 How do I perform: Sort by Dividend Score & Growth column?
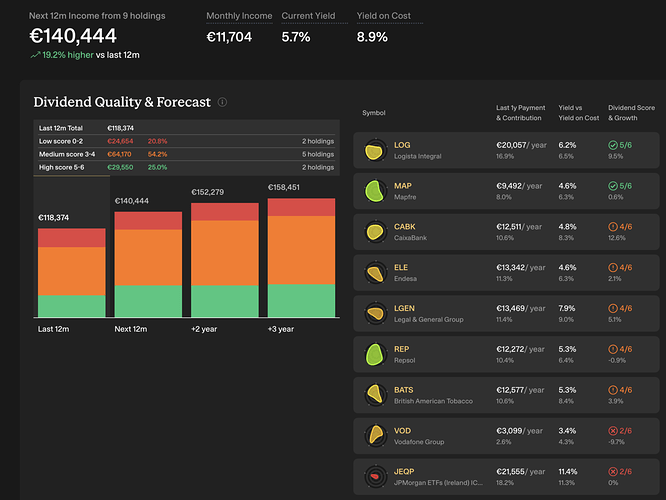(x=630, y=113)
